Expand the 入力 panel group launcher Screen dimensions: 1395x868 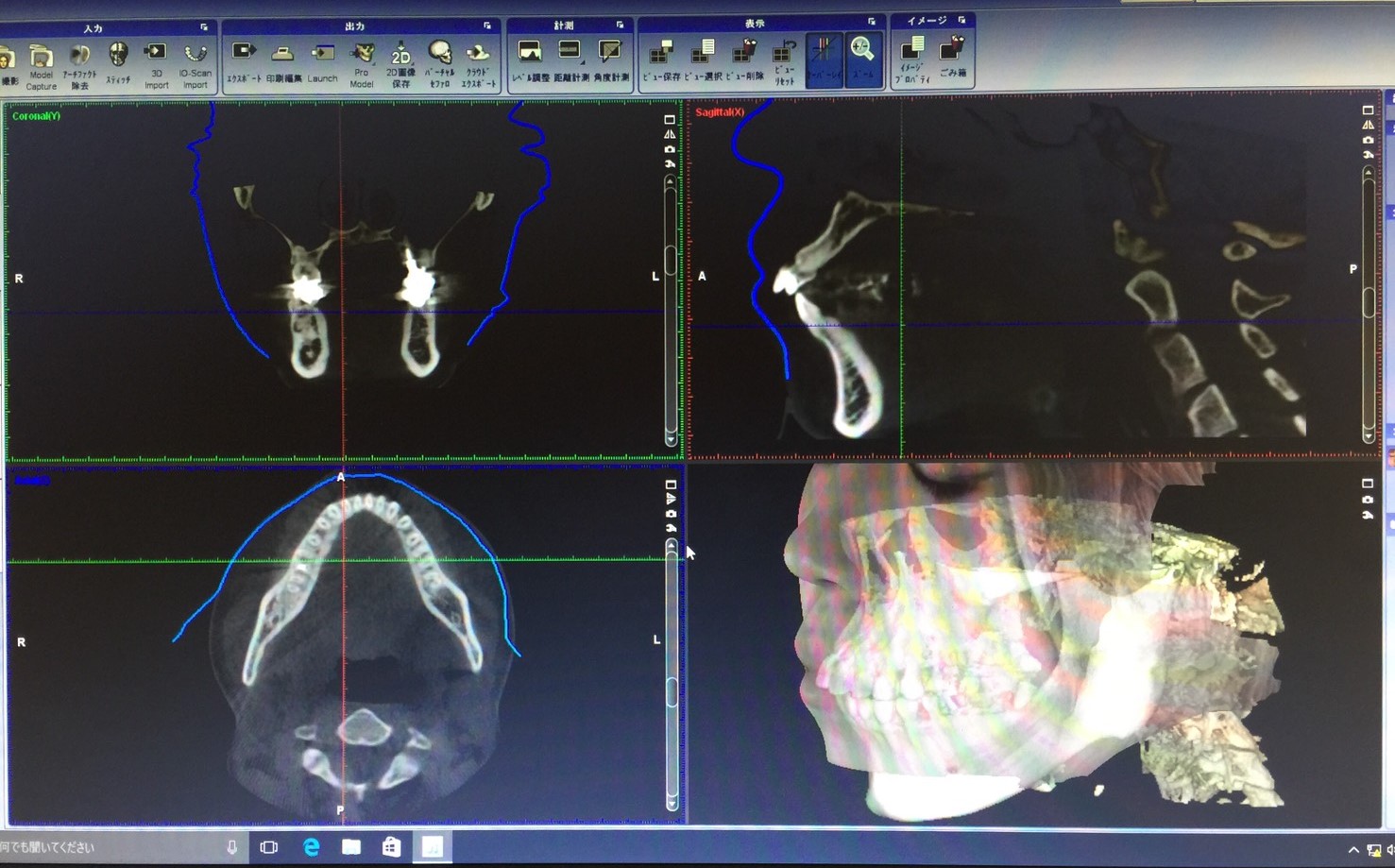click(x=204, y=27)
